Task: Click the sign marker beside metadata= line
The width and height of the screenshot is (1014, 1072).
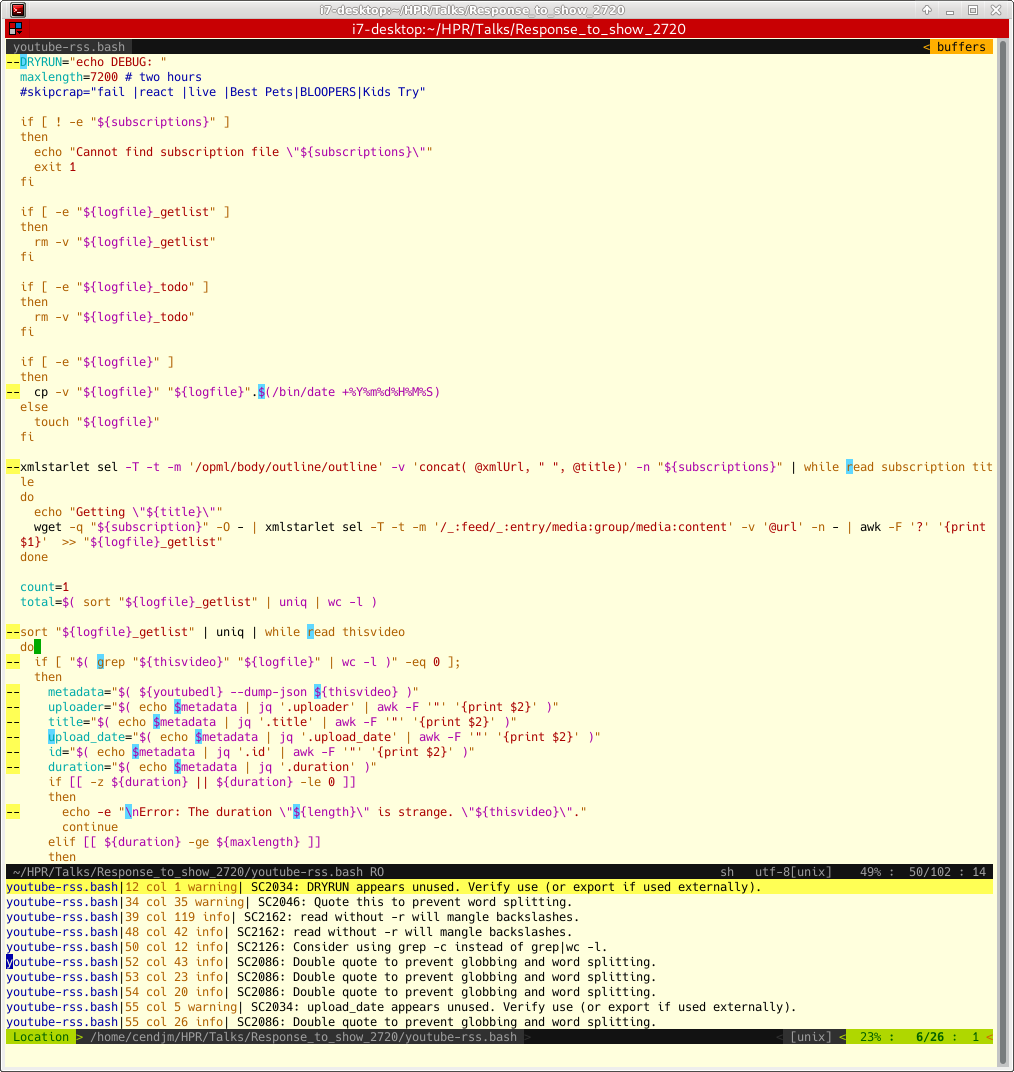Action: coord(13,692)
